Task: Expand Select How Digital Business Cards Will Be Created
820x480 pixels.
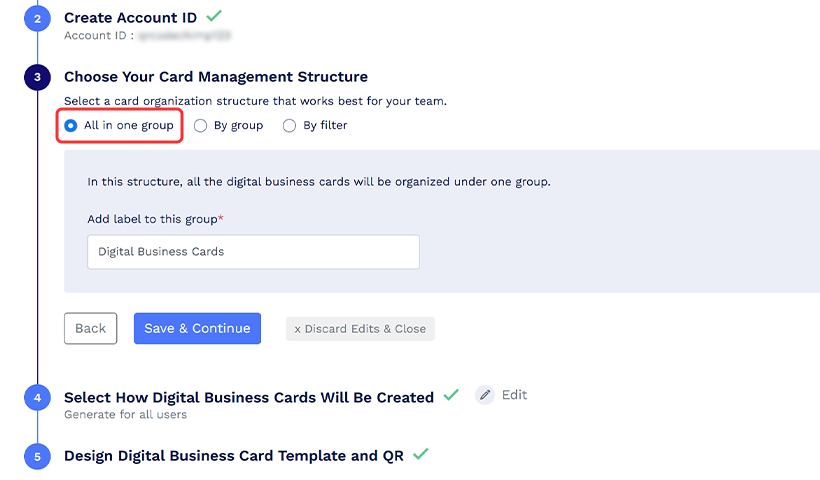Action: pos(248,397)
